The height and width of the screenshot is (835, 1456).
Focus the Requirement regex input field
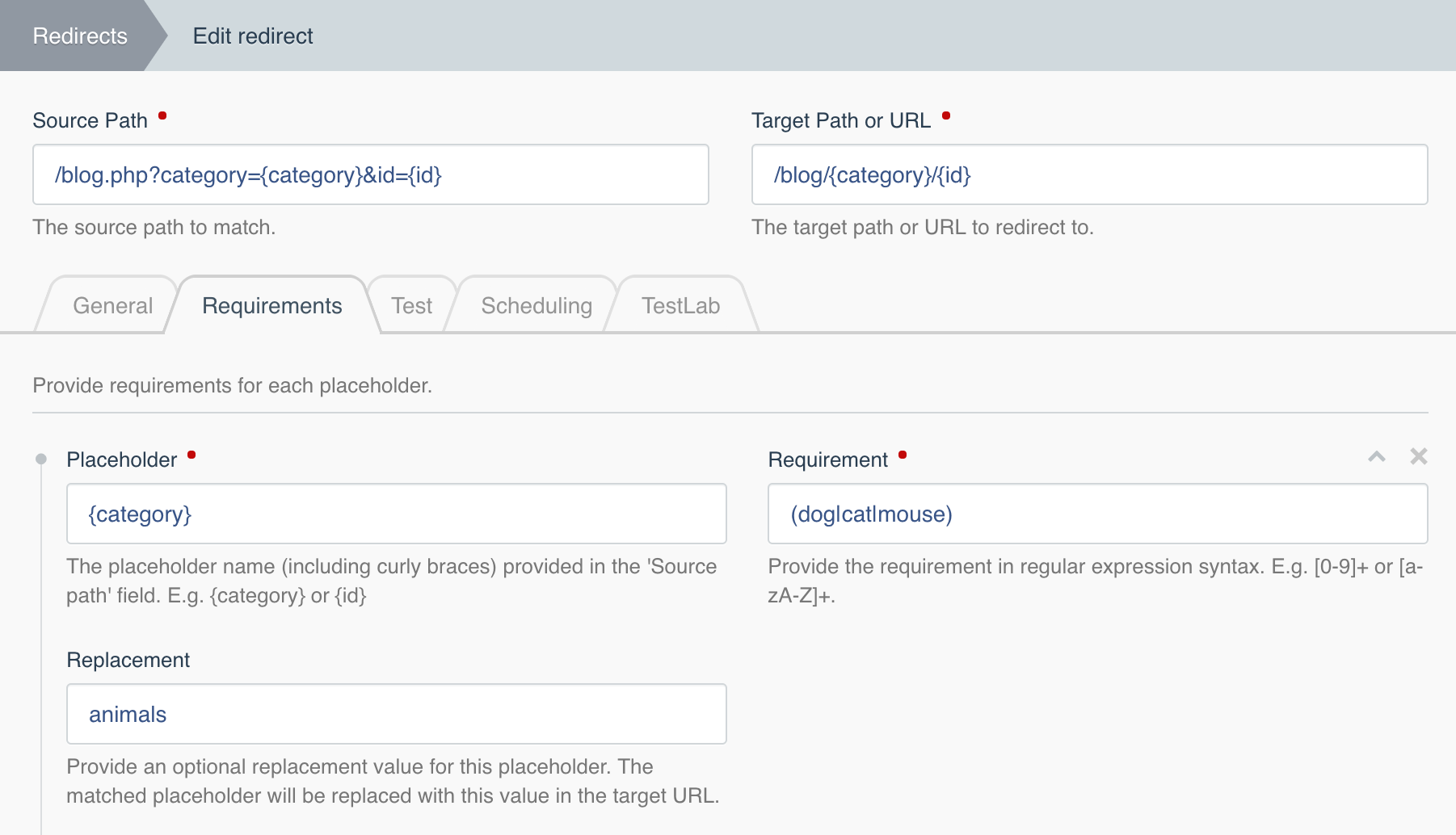click(1097, 514)
